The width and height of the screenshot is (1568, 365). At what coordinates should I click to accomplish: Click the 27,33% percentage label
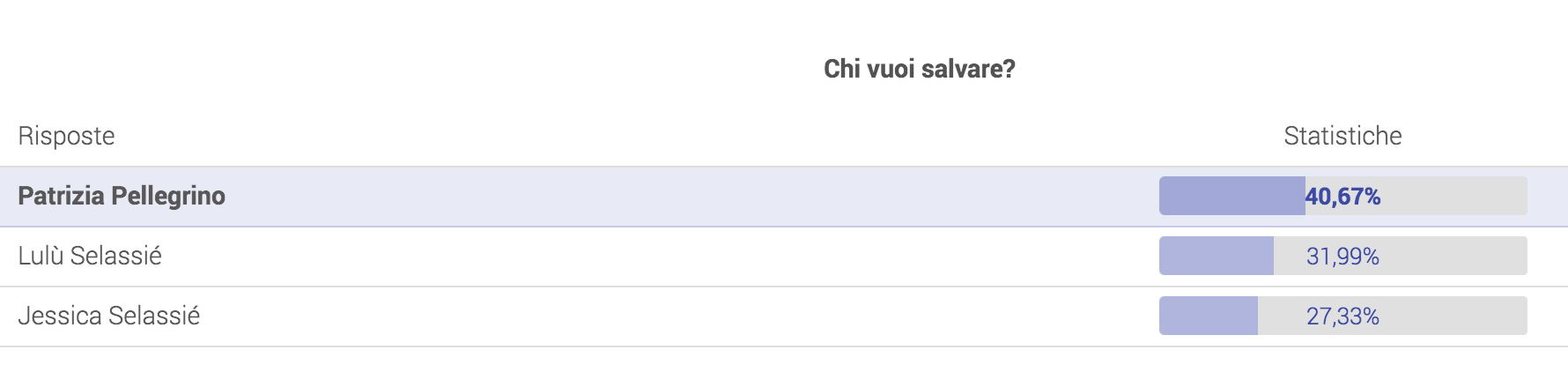coord(1342,317)
